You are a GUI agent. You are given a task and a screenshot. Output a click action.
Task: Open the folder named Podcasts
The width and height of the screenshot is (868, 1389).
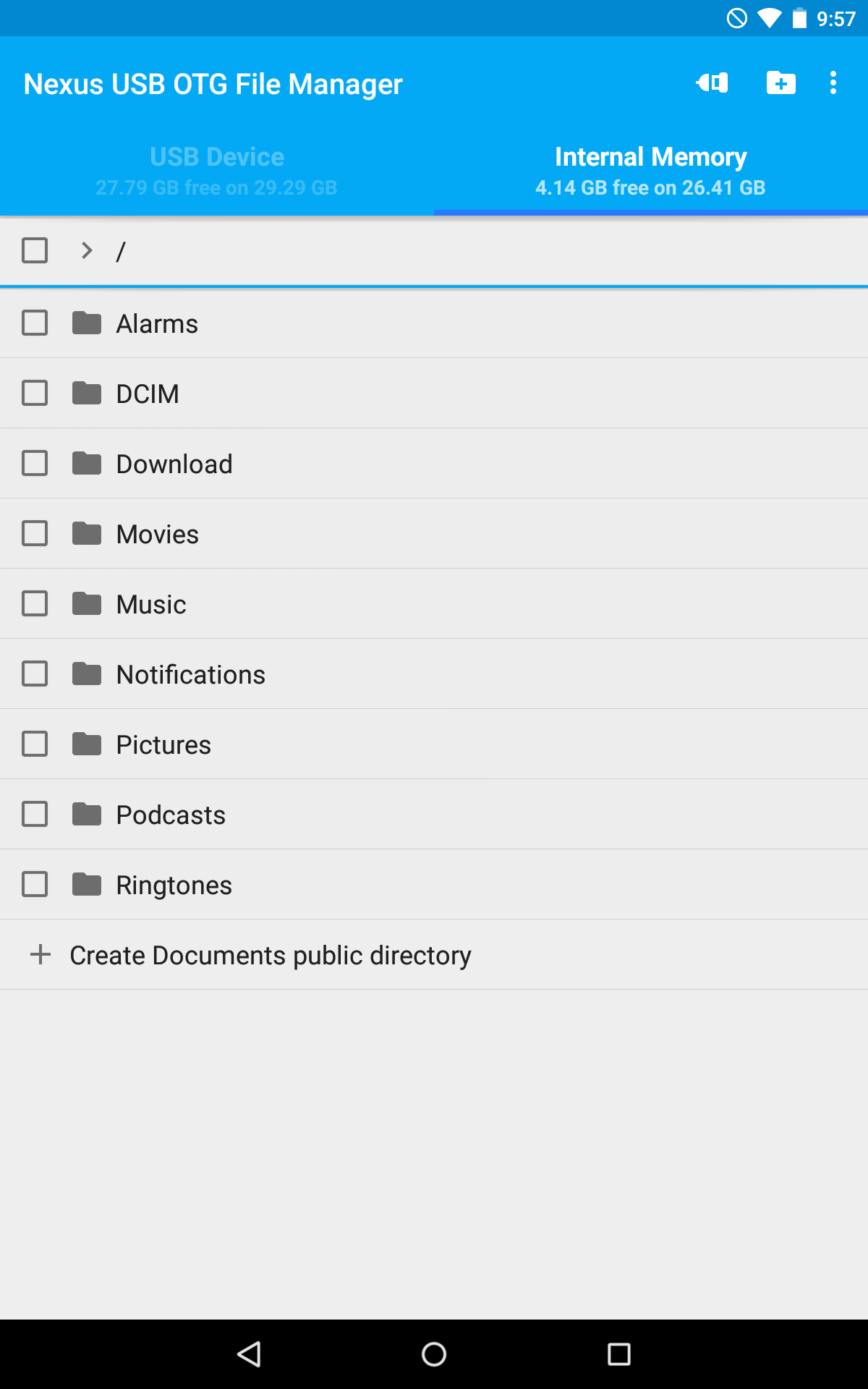pos(171,815)
